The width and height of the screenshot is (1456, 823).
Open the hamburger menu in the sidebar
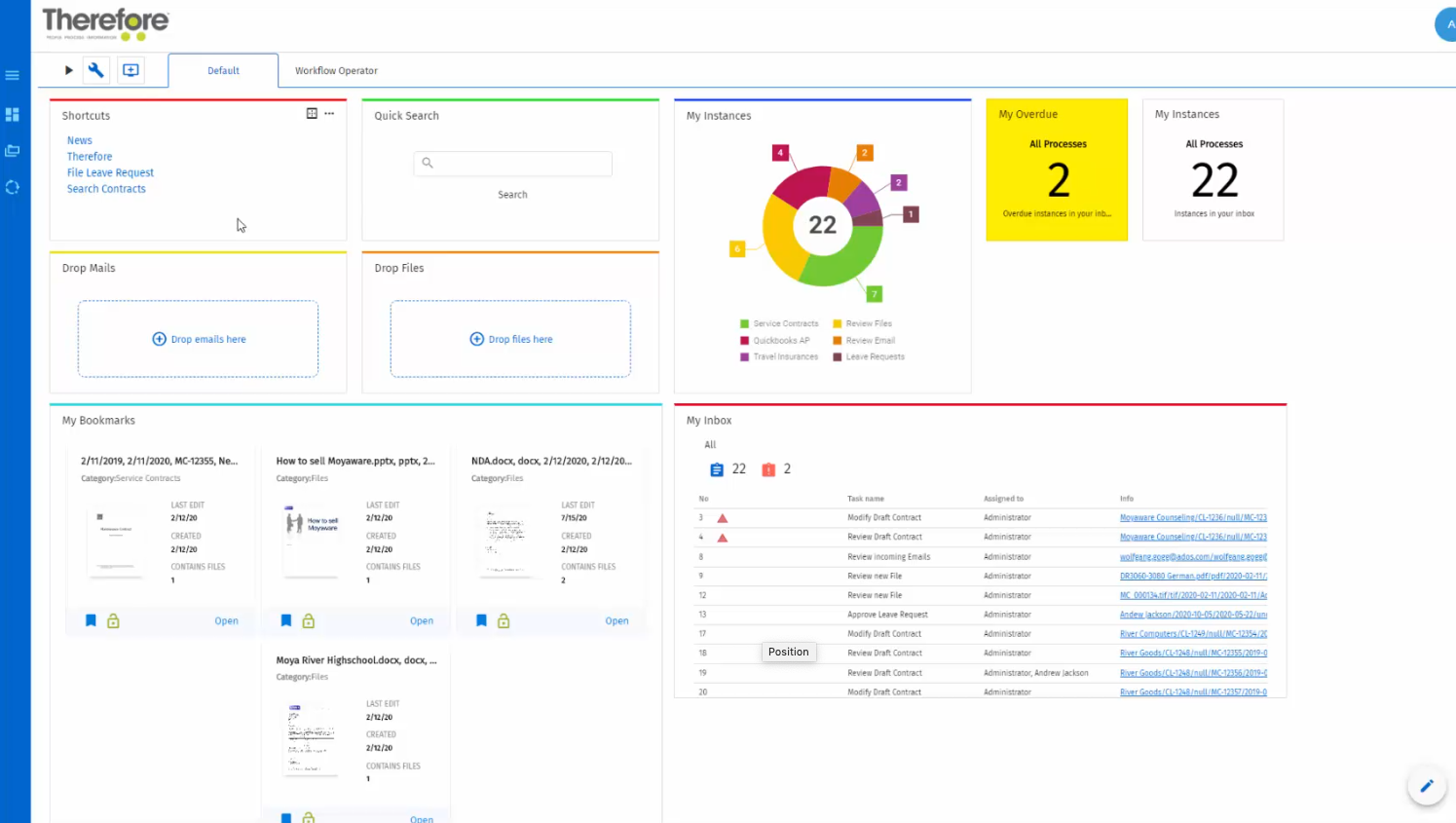(x=13, y=74)
